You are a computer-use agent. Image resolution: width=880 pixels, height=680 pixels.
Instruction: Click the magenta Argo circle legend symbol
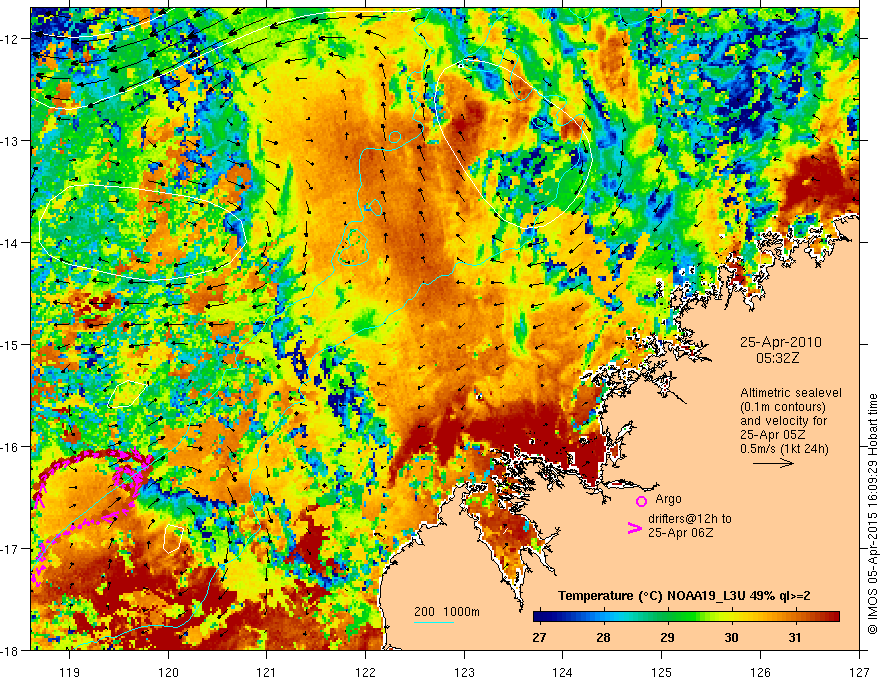pyautogui.click(x=641, y=501)
